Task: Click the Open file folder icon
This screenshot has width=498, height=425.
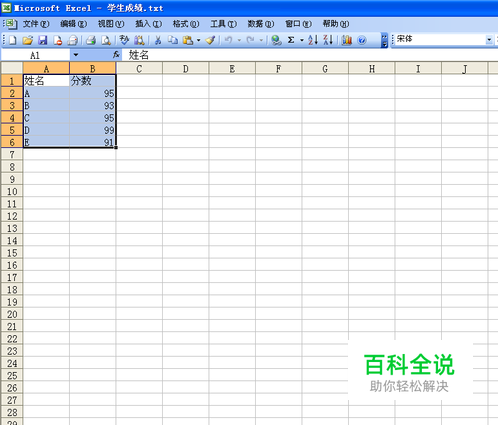Action: point(28,40)
